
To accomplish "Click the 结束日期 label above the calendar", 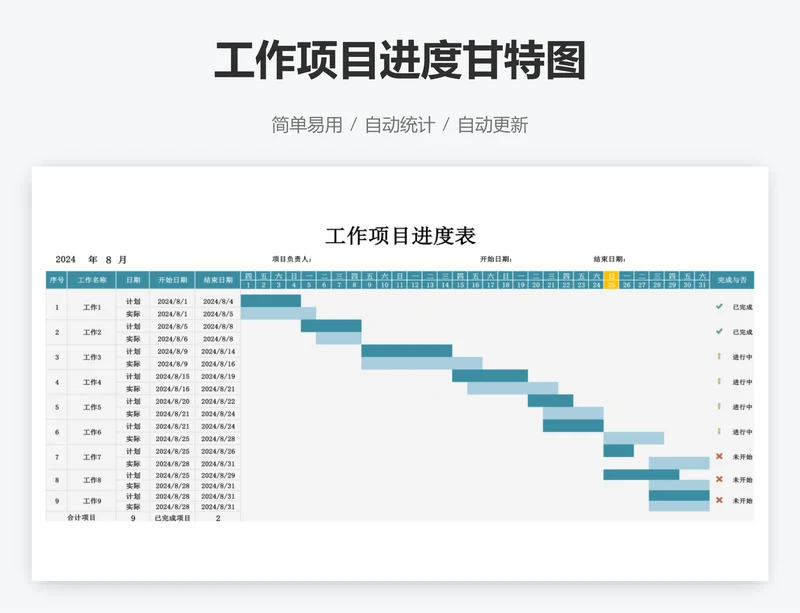I will pos(610,259).
